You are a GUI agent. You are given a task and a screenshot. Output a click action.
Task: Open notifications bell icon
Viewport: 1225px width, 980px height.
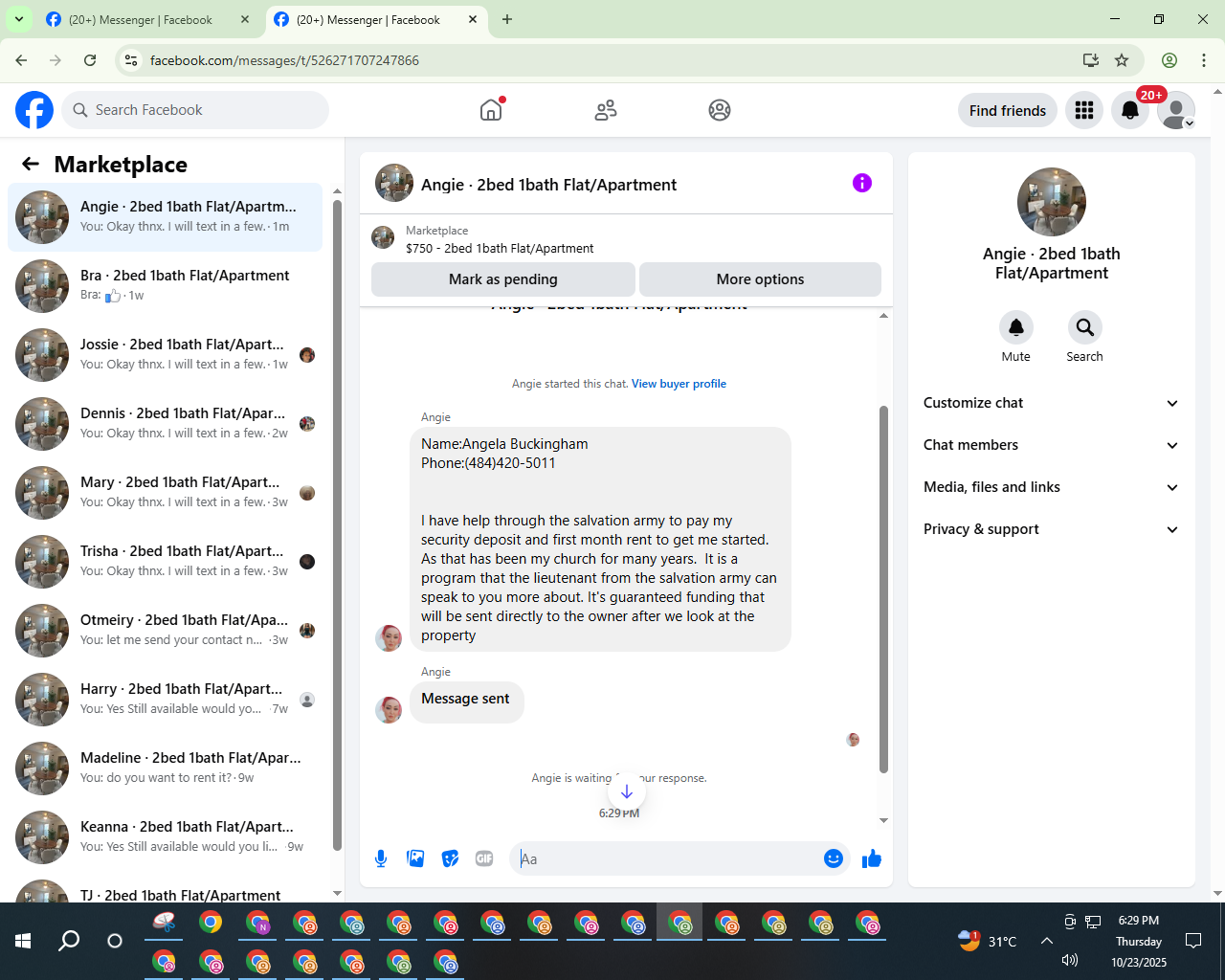[x=1130, y=110]
